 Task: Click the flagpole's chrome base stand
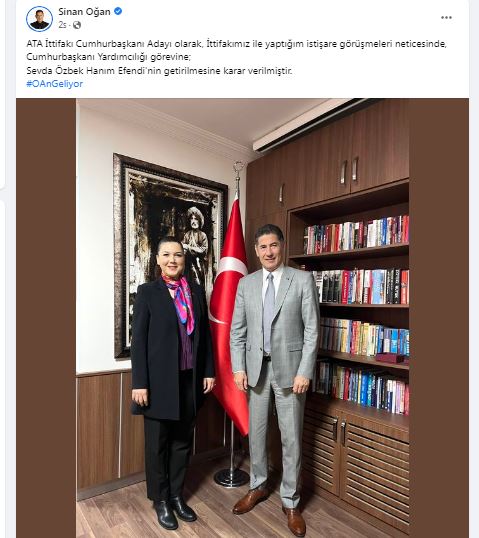232,477
